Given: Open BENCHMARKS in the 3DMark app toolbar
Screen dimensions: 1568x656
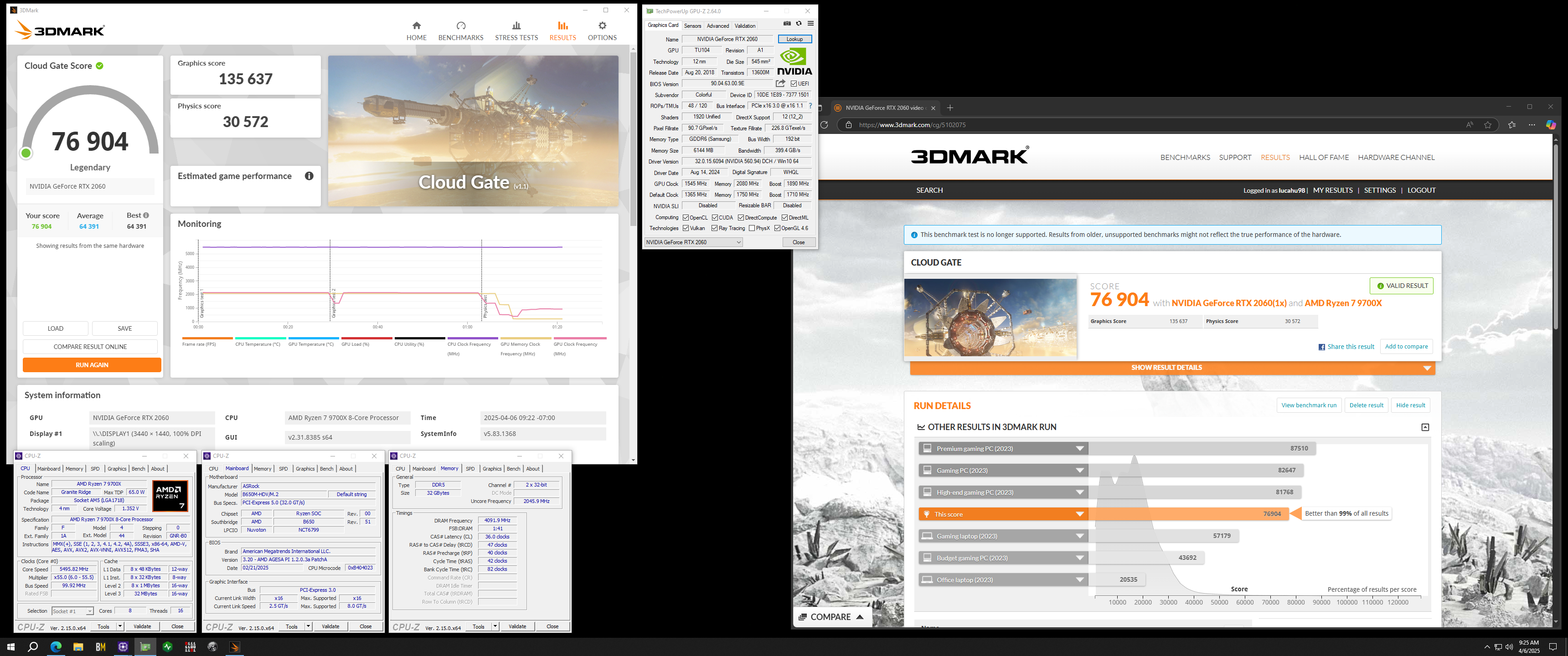Looking at the screenshot, I should point(461,31).
